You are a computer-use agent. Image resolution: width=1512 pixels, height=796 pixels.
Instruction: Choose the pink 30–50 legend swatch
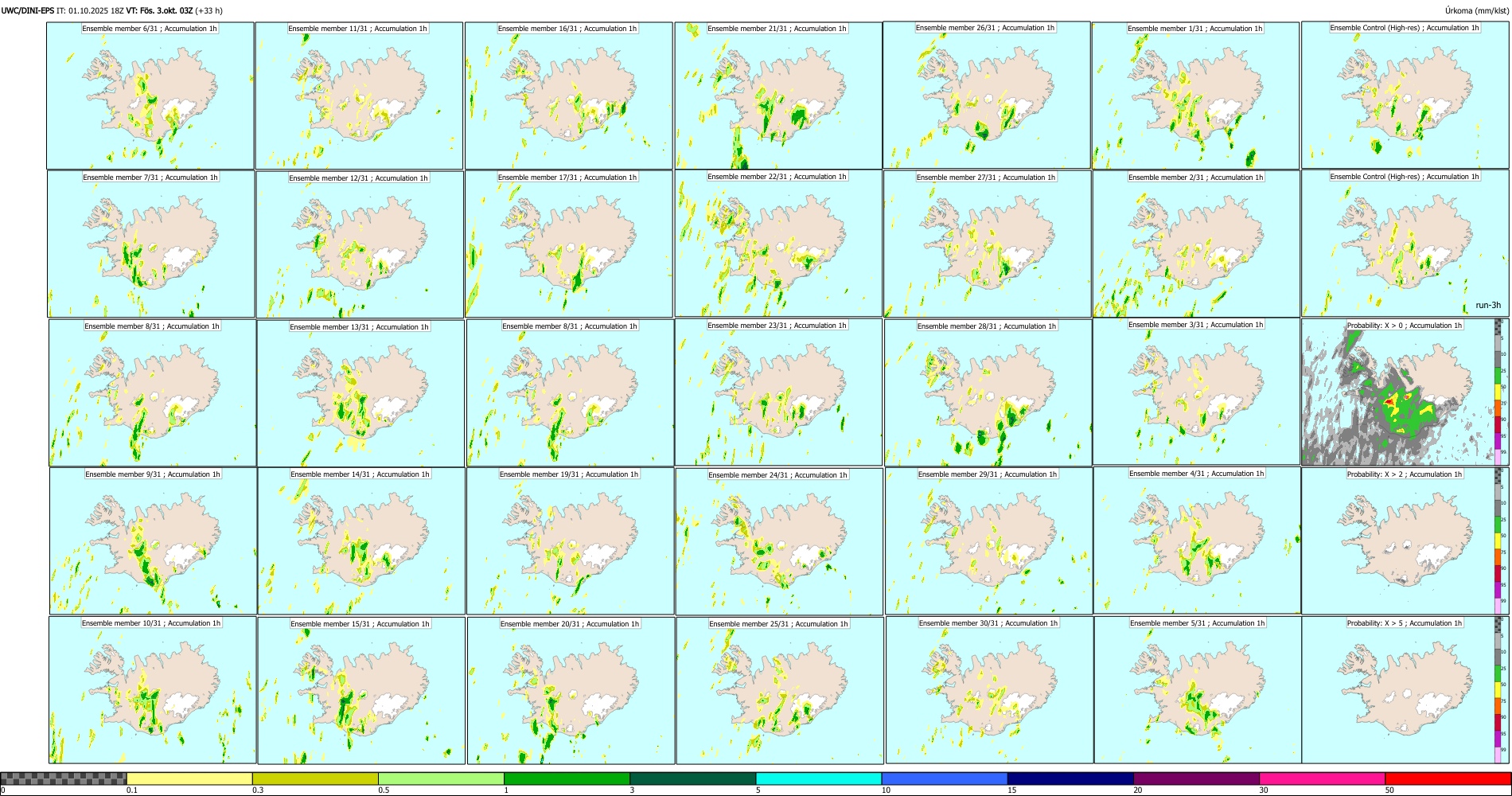coord(1322,778)
